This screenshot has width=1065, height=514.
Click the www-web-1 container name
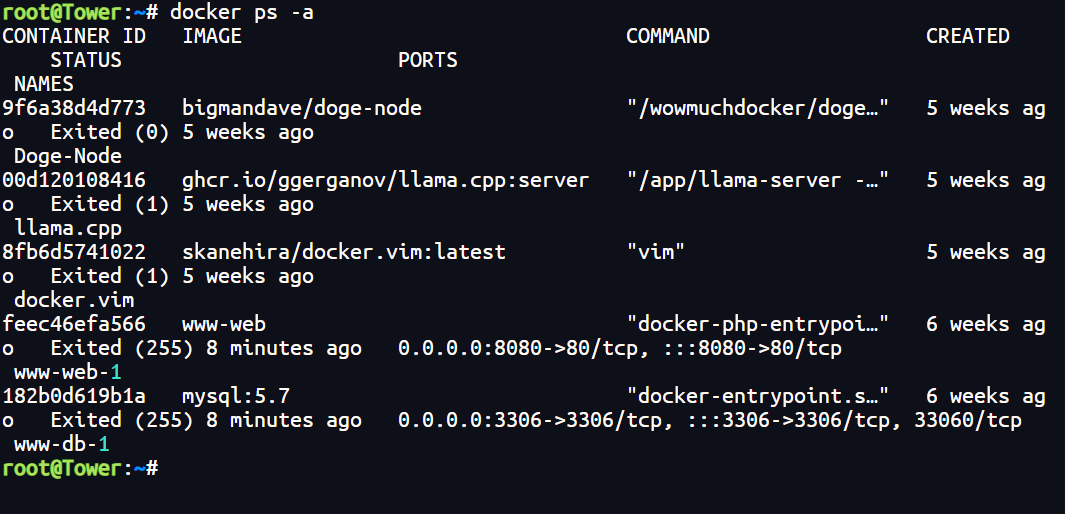point(68,372)
